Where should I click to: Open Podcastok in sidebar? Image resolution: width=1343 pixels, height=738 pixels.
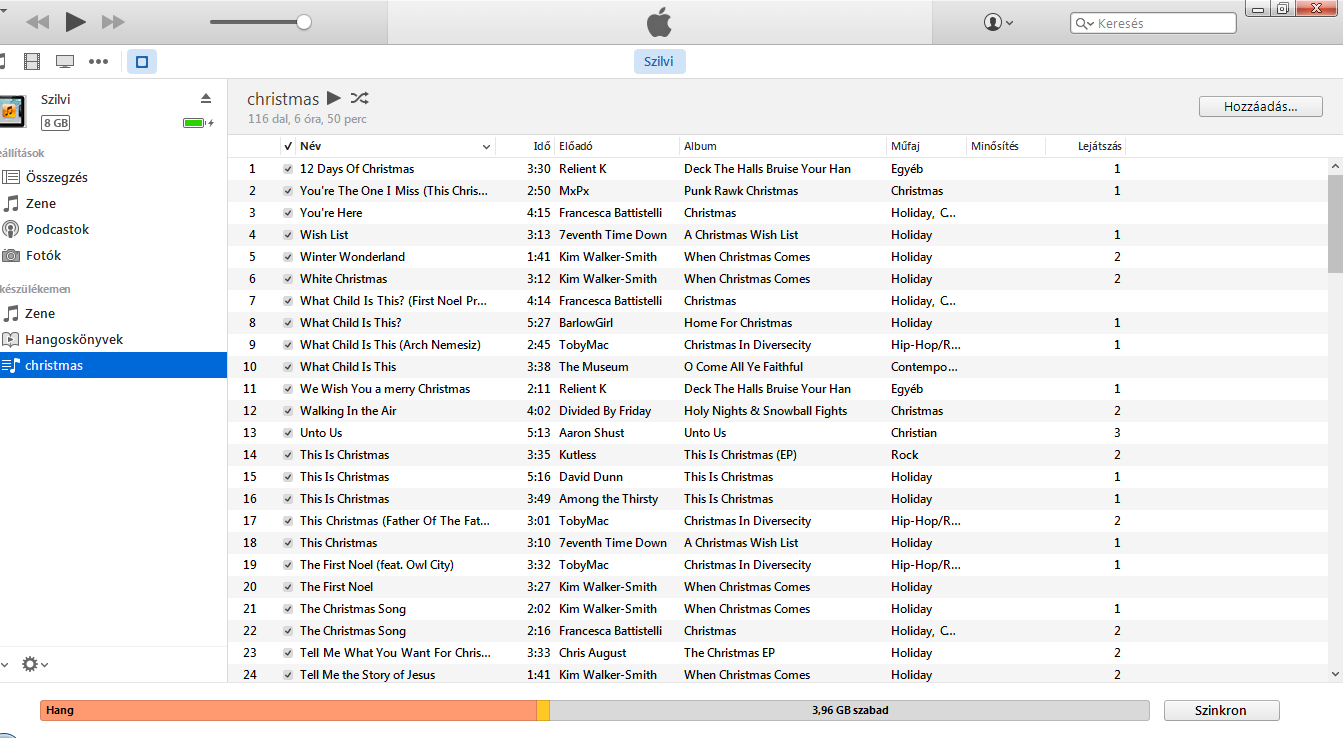coord(57,229)
